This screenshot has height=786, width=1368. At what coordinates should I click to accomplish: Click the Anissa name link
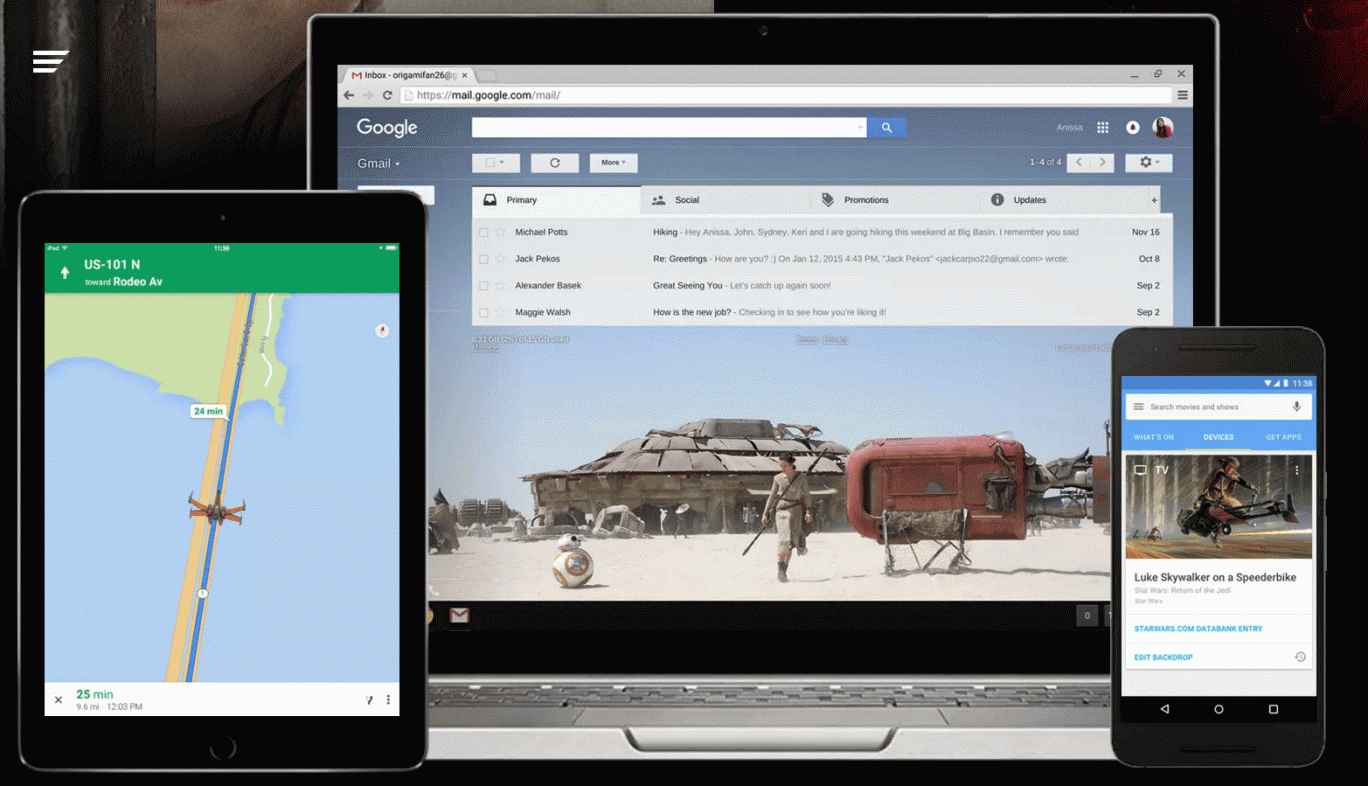(1069, 128)
